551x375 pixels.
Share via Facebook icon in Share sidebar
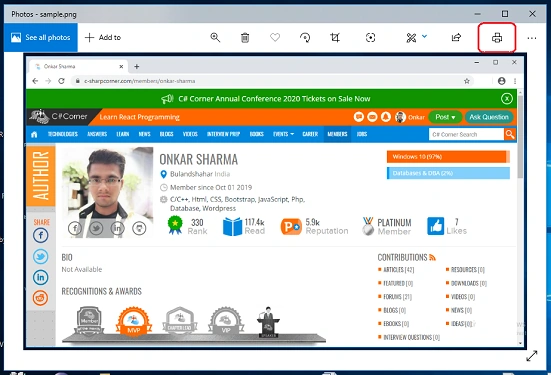(x=40, y=235)
